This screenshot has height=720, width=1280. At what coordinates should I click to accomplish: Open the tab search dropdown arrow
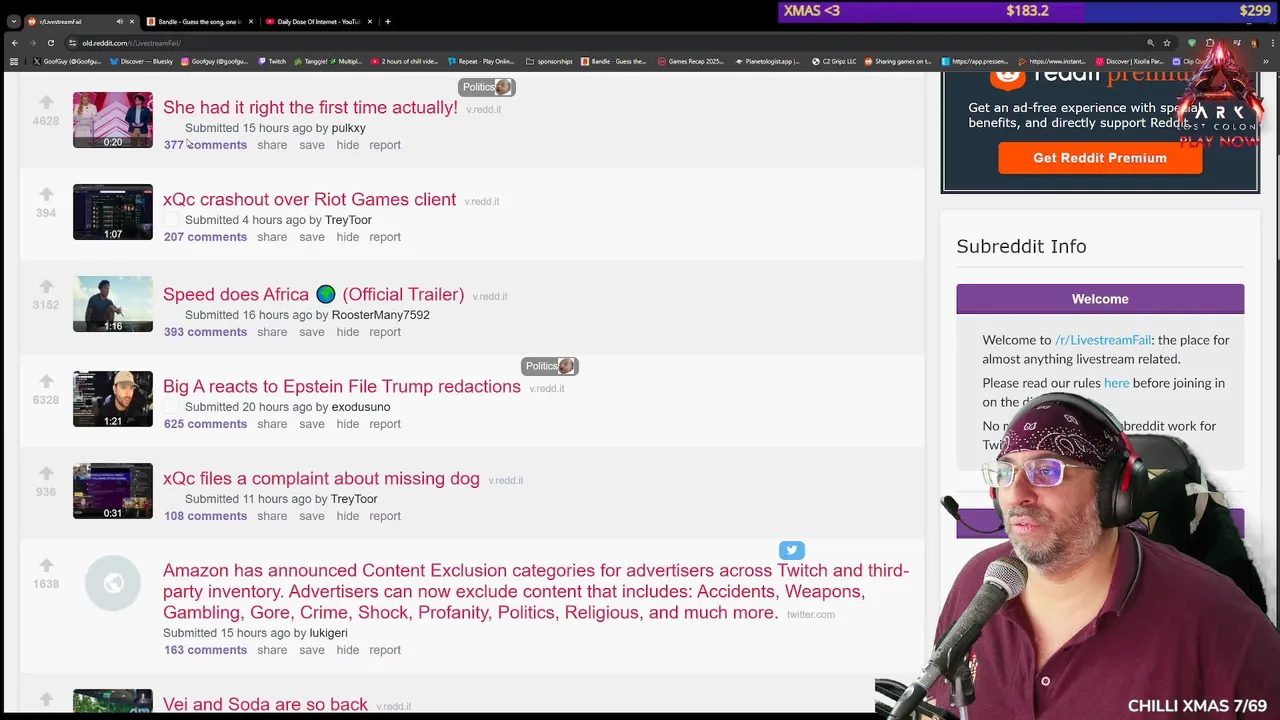tap(13, 21)
